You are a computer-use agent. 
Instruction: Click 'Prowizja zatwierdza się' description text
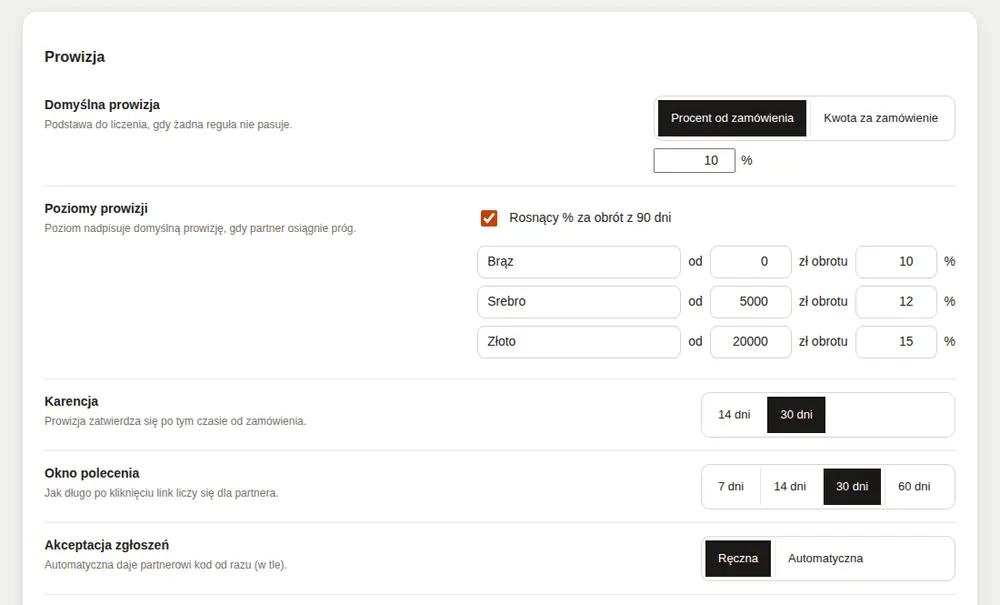point(175,421)
